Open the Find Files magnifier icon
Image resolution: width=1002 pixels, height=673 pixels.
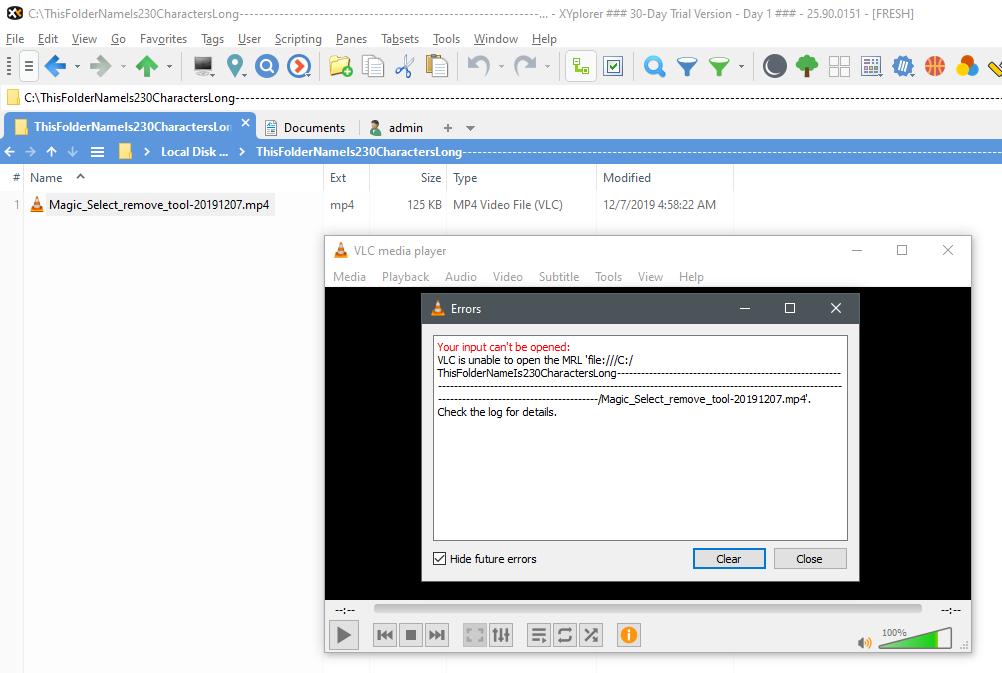tap(654, 67)
